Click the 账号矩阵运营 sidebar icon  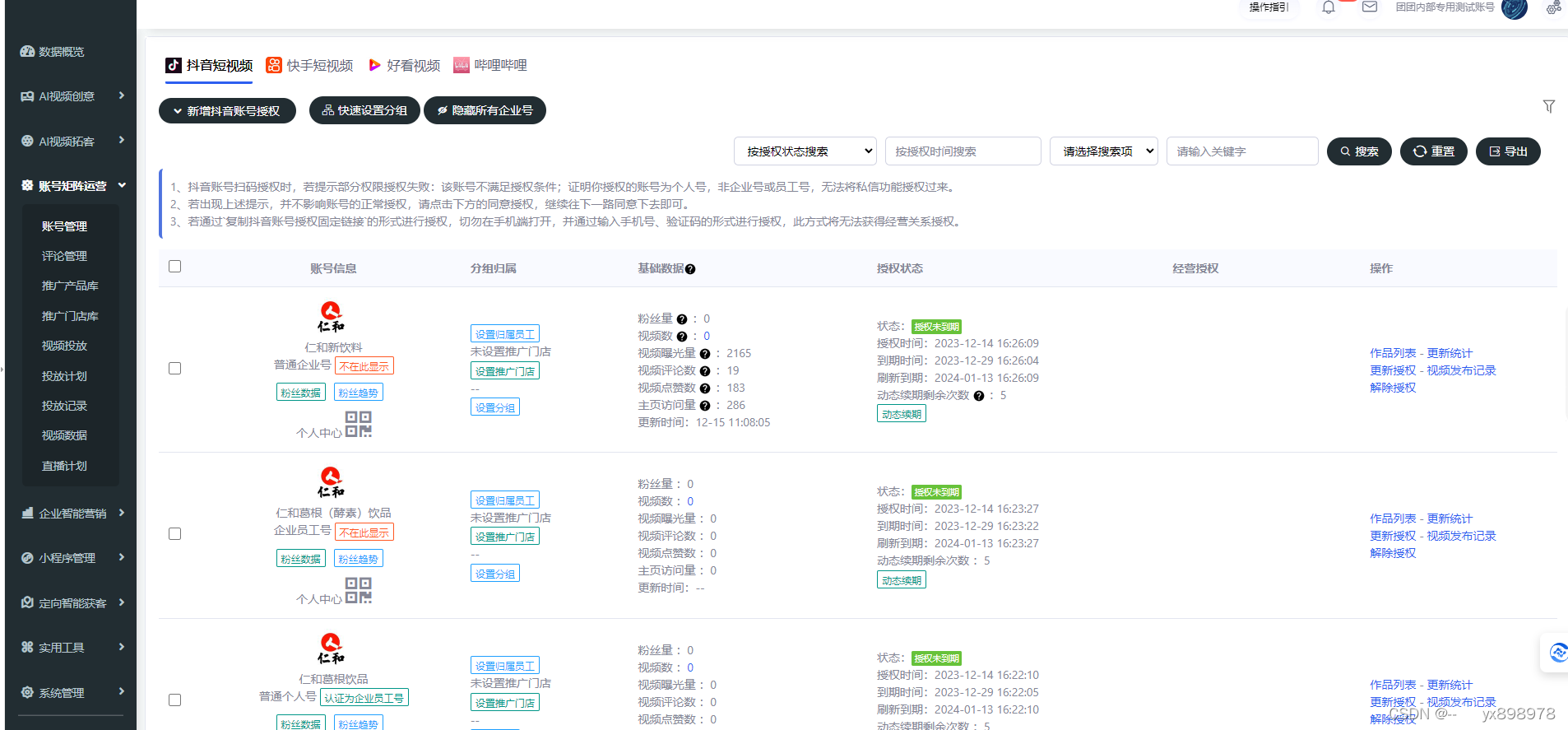[x=27, y=185]
